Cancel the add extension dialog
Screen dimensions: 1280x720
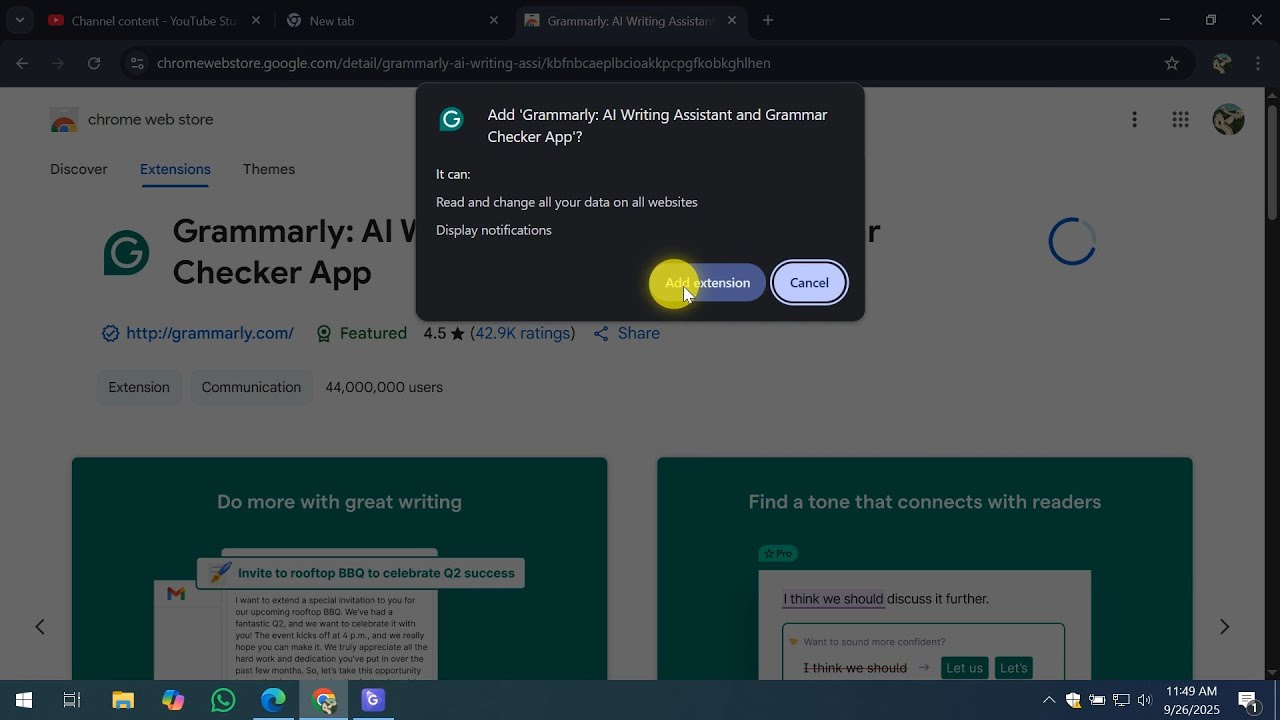pyautogui.click(x=809, y=283)
